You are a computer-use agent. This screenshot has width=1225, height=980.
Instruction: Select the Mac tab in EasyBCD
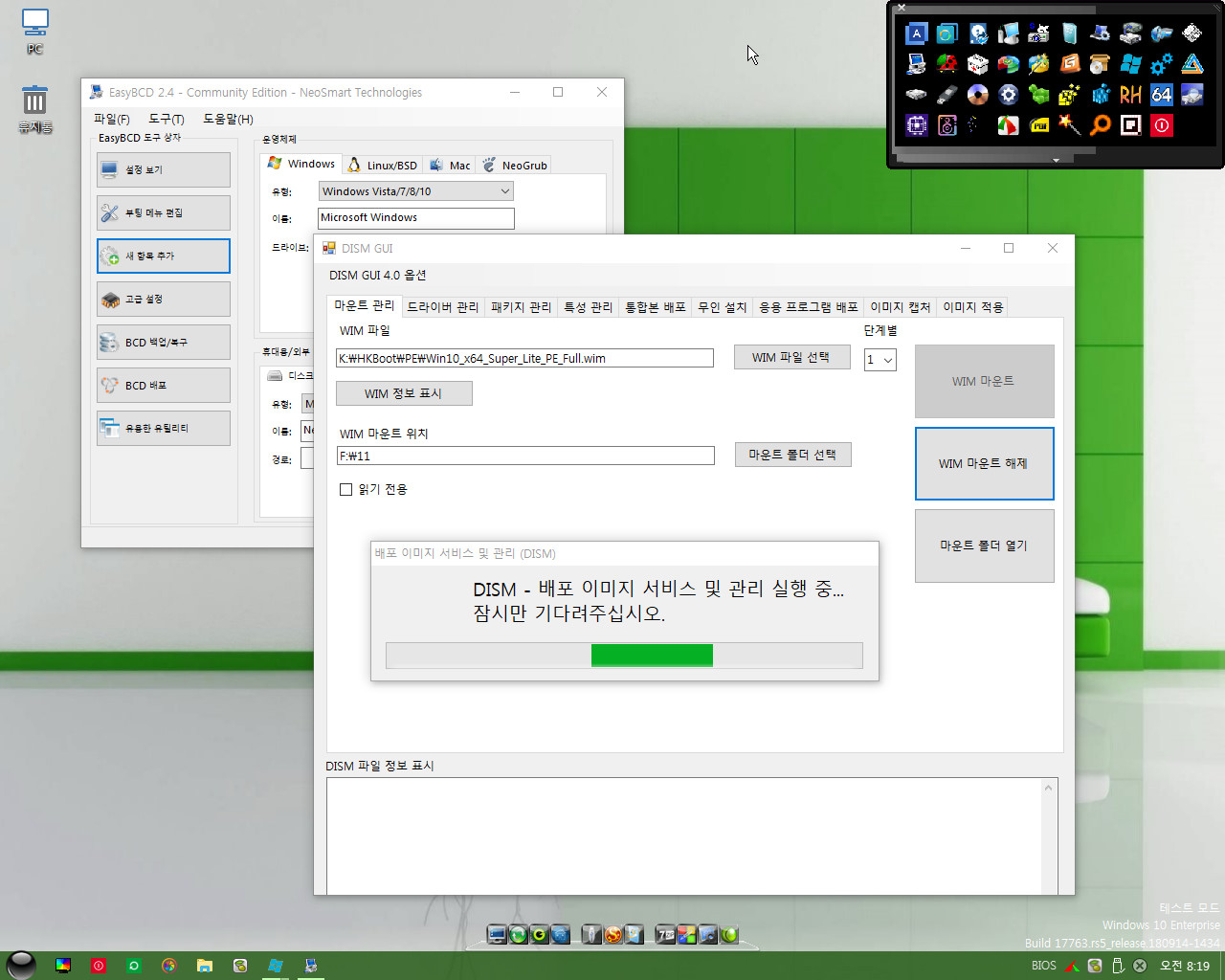(x=450, y=165)
